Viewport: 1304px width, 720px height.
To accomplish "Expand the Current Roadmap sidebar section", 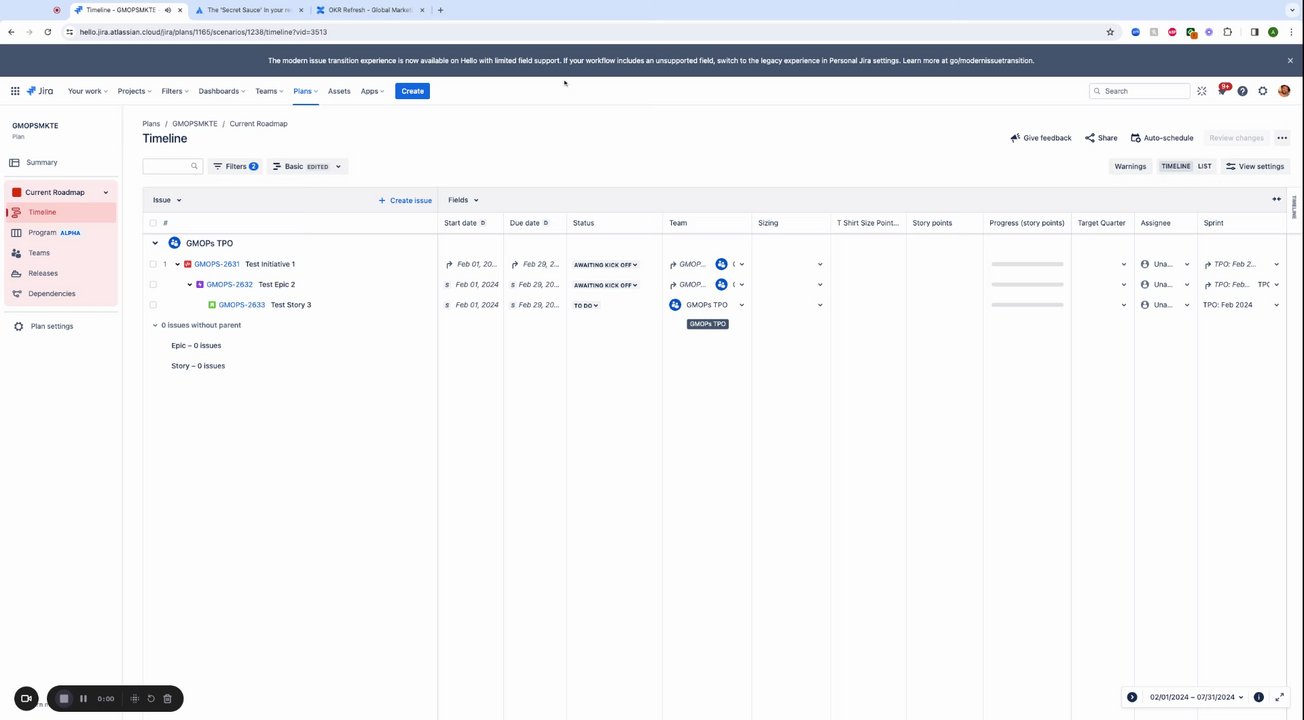I will coord(106,192).
